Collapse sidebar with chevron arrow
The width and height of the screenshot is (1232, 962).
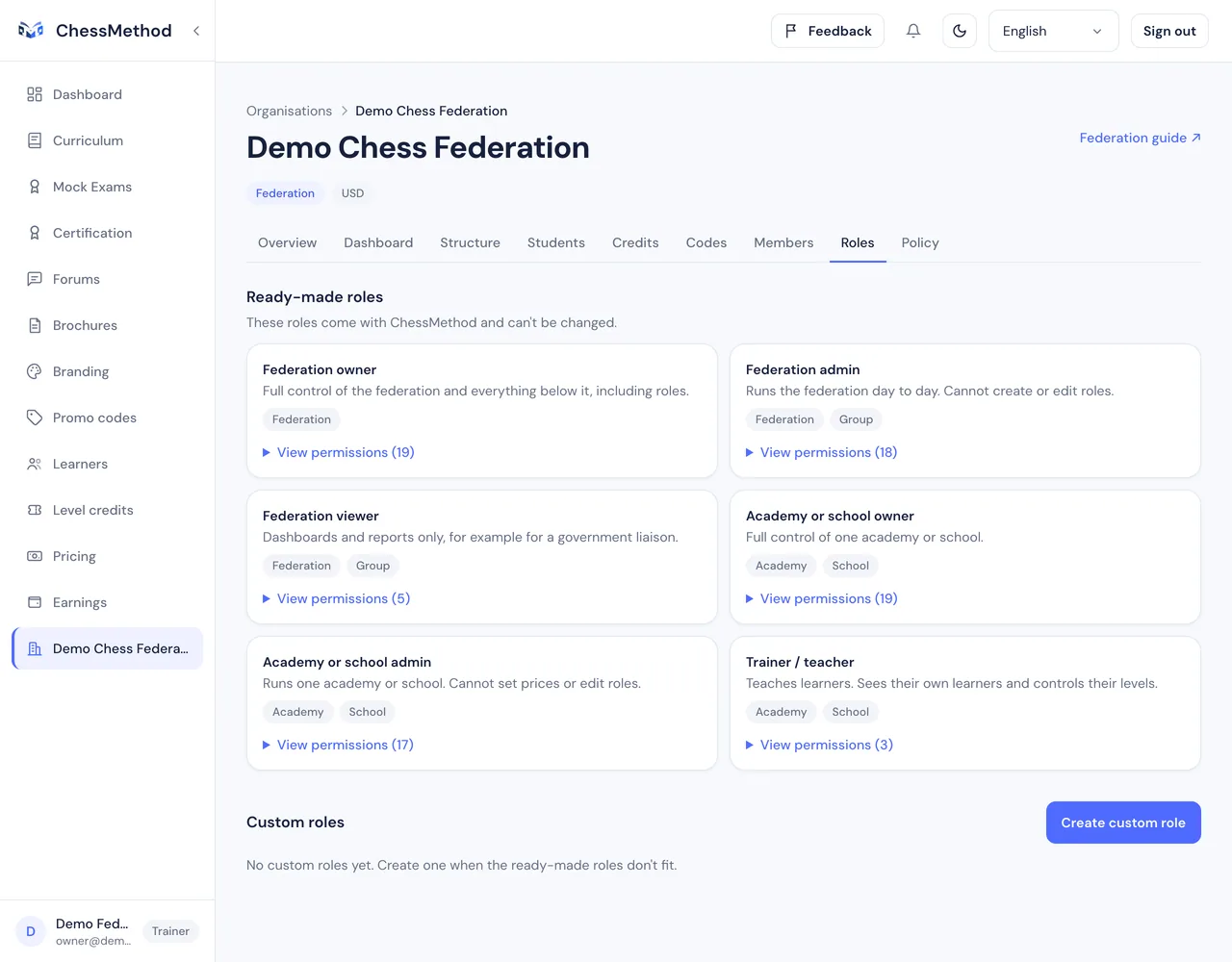point(196,31)
